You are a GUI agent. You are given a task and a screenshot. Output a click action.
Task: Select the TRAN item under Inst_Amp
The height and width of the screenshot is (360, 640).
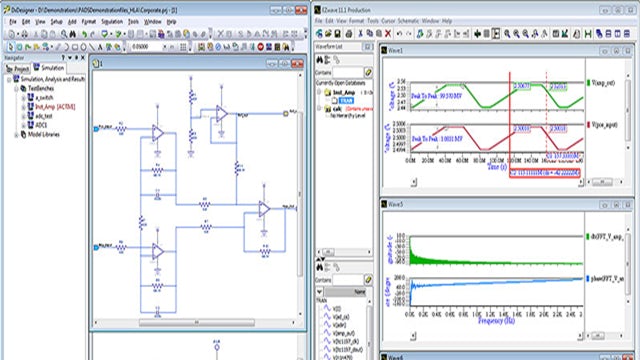point(346,100)
